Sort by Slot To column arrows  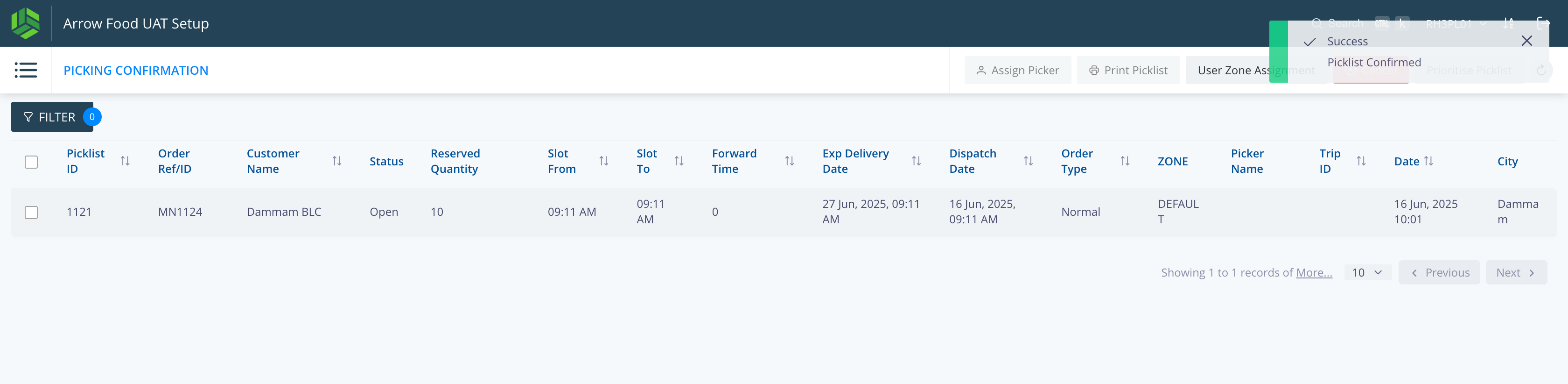click(679, 161)
